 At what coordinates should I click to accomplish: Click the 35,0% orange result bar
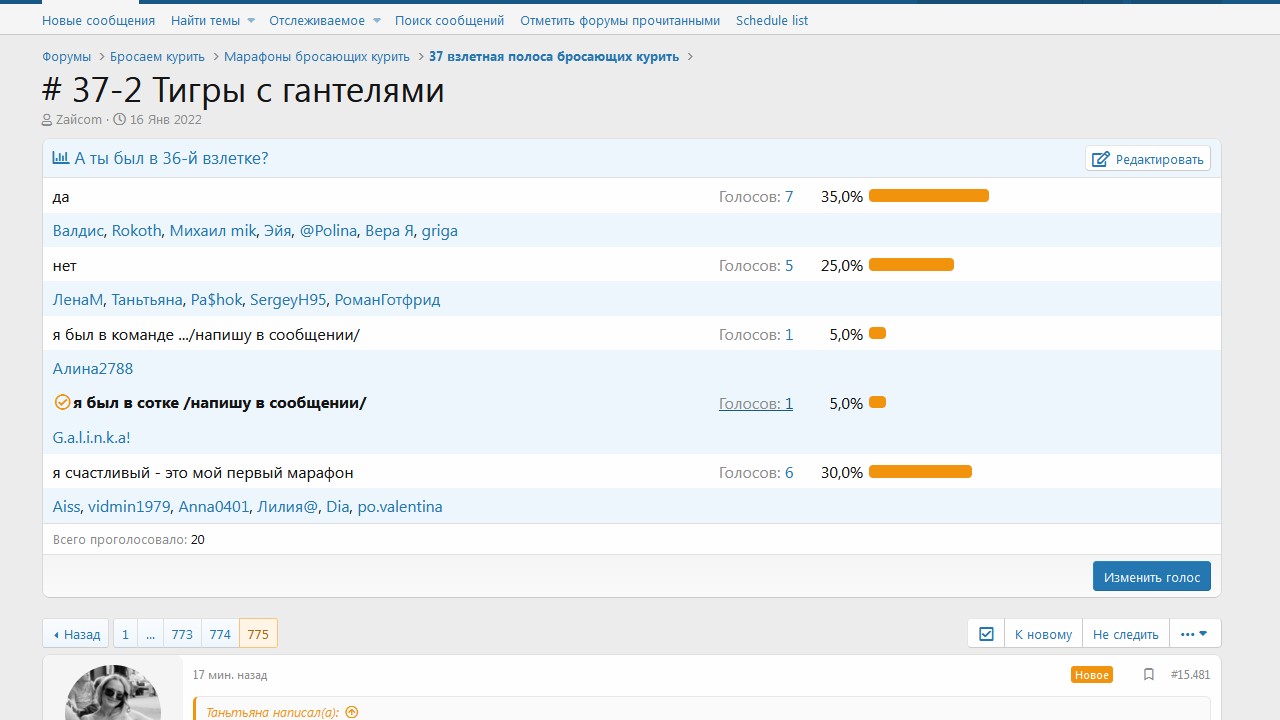click(929, 196)
